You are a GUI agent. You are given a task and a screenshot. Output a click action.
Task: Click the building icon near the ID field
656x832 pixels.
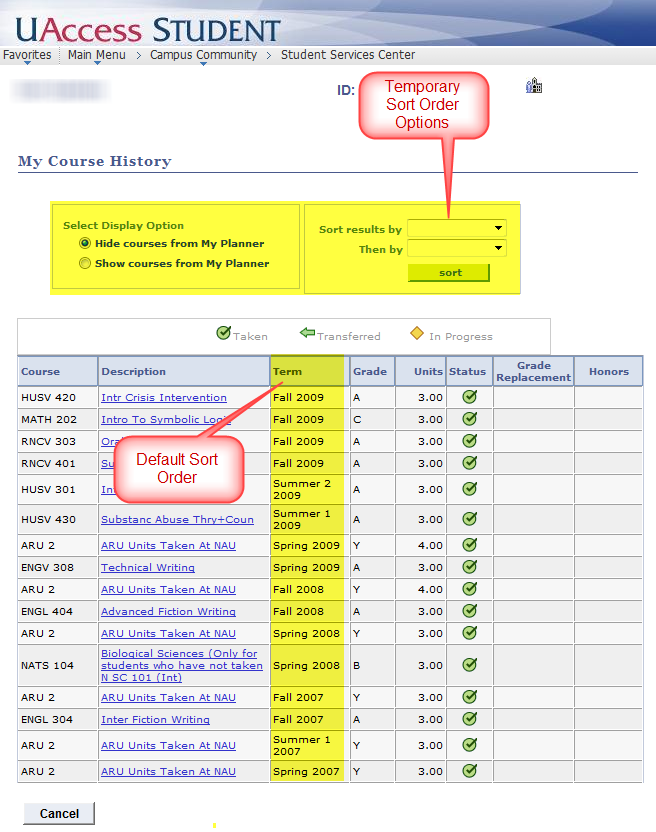click(534, 87)
